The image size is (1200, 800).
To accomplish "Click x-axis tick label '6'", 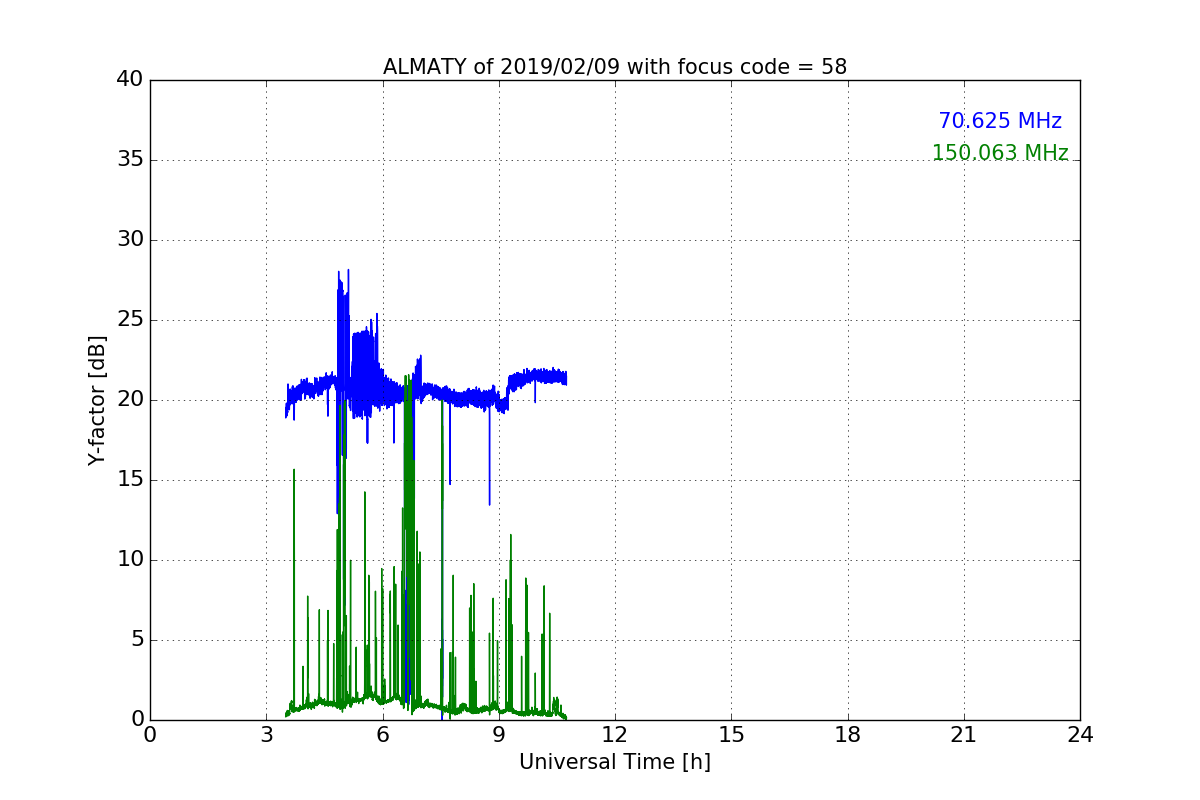I will pyautogui.click(x=382, y=735).
